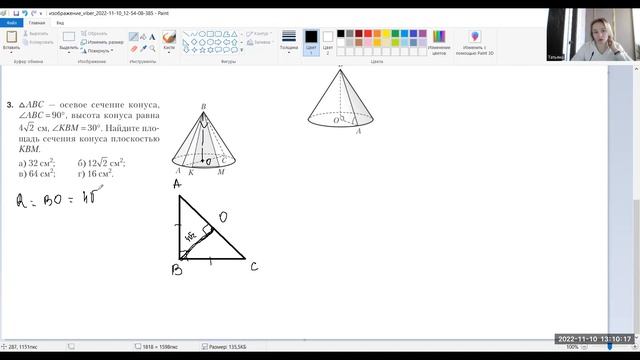Choose the right arrow shape
The width and height of the screenshot is (640, 360).
[x=218, y=42]
